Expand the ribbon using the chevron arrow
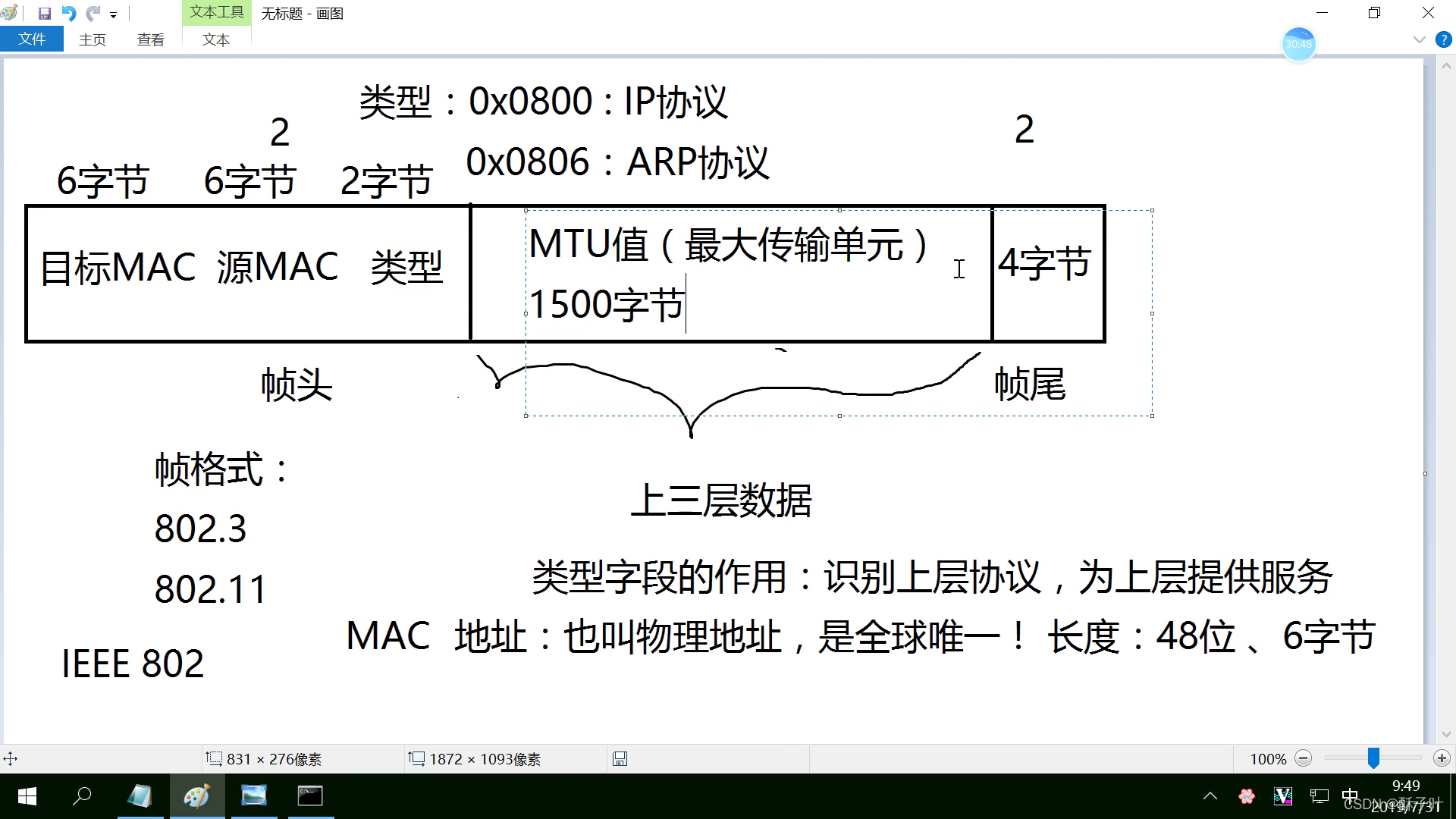1456x819 pixels. pyautogui.click(x=1420, y=39)
